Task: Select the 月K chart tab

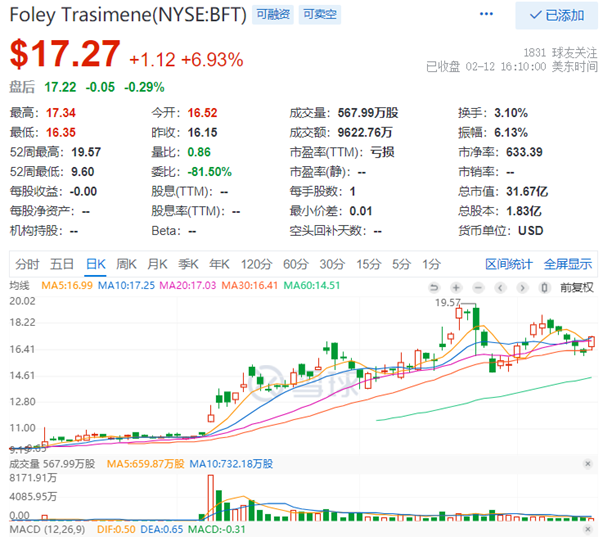Action: click(x=157, y=264)
